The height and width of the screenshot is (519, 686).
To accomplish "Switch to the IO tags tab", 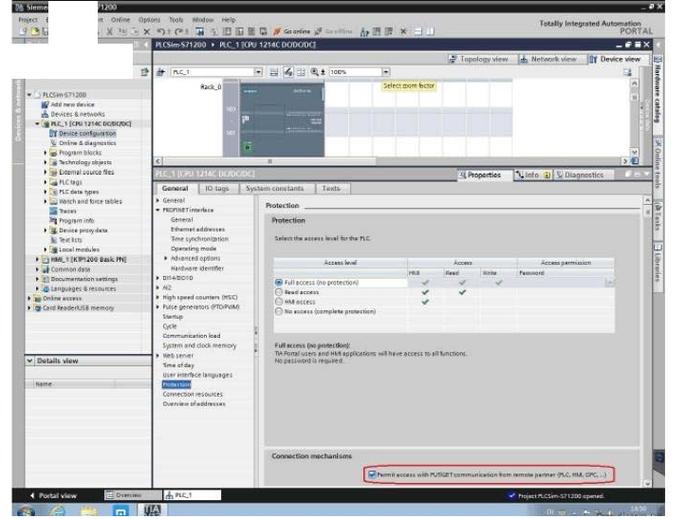I will [217, 189].
